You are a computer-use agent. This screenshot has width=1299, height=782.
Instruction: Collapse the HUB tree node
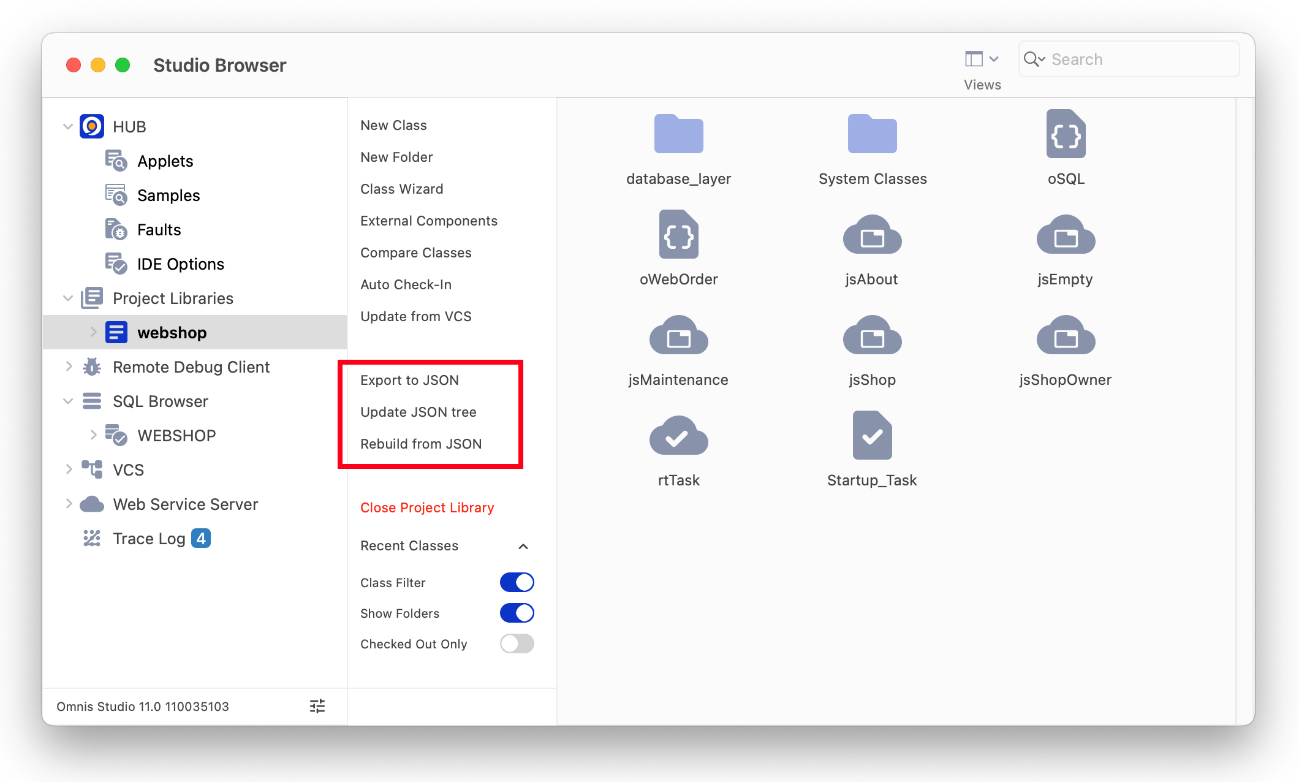68,127
